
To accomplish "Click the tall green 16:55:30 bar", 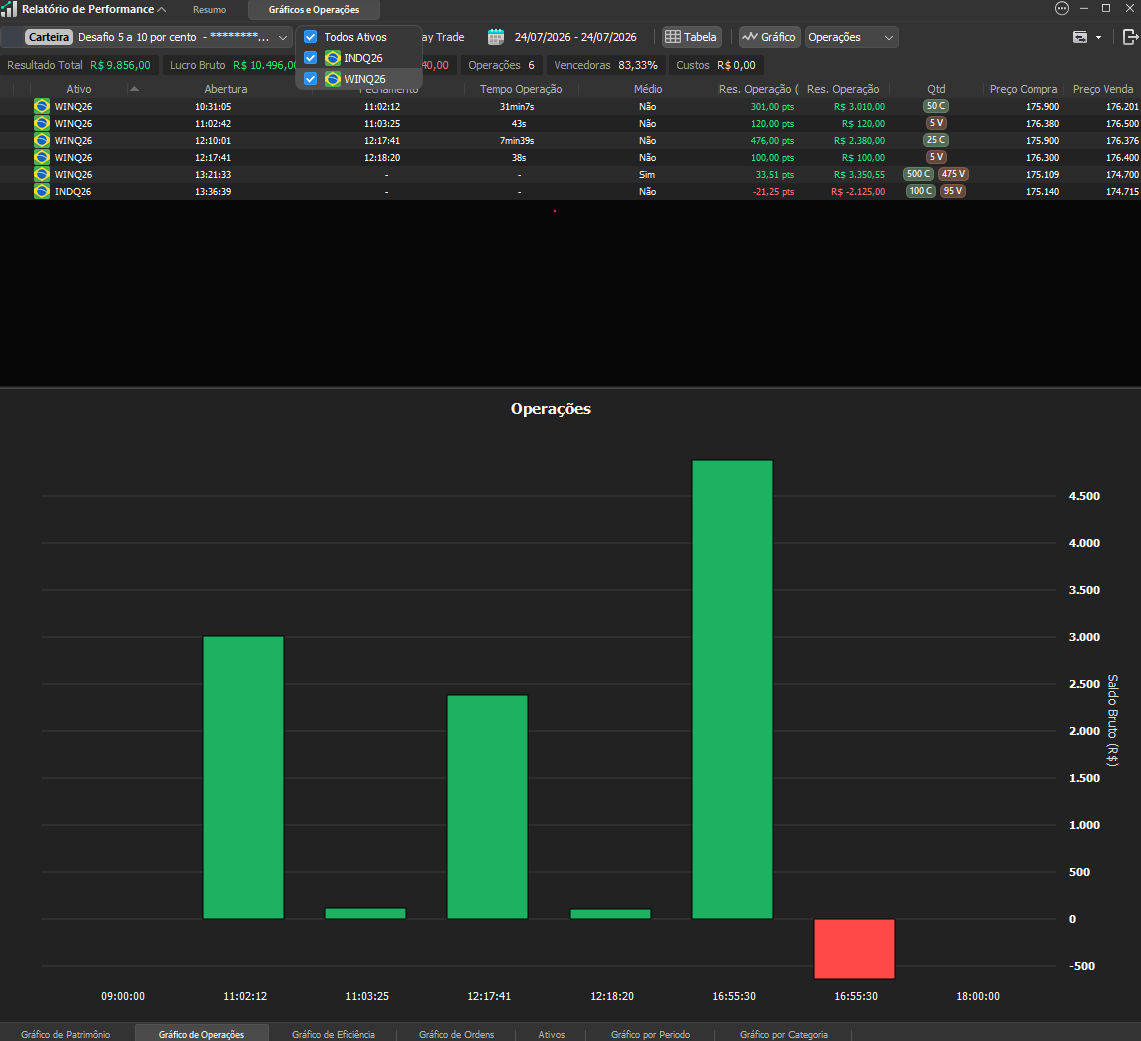I will 732,689.
